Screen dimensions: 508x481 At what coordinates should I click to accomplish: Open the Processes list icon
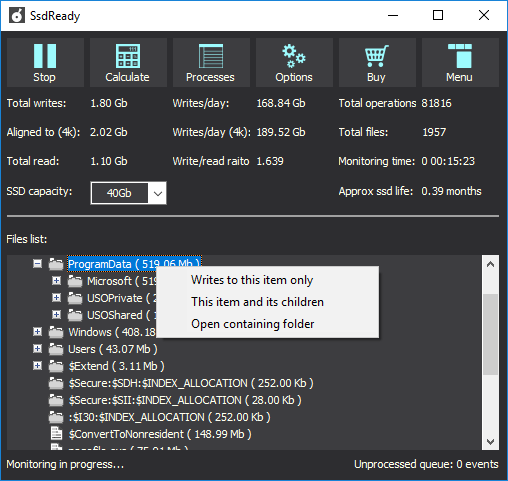[x=211, y=56]
